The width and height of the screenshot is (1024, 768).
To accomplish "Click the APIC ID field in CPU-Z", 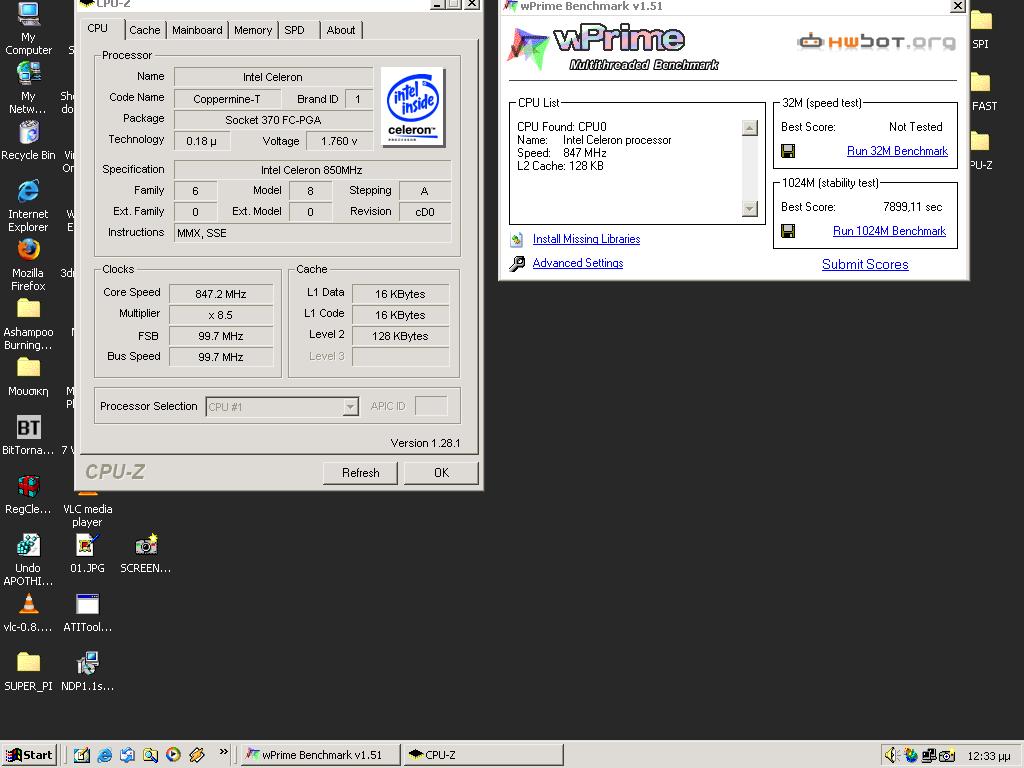I will point(431,406).
